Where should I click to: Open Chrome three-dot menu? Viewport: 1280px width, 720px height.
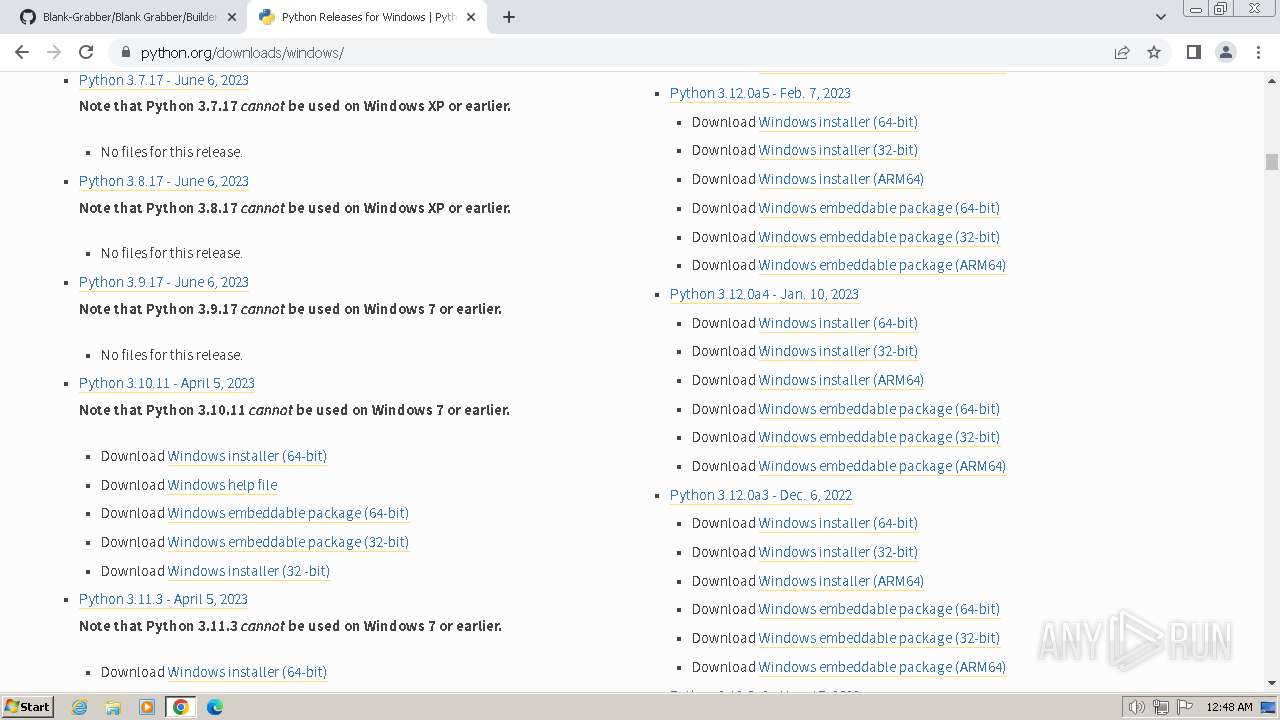click(x=1258, y=52)
